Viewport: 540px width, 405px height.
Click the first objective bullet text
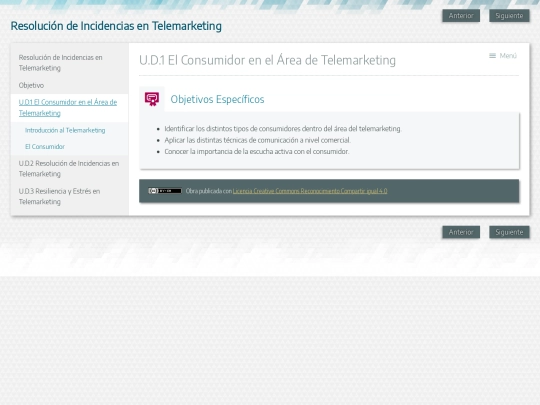point(283,129)
